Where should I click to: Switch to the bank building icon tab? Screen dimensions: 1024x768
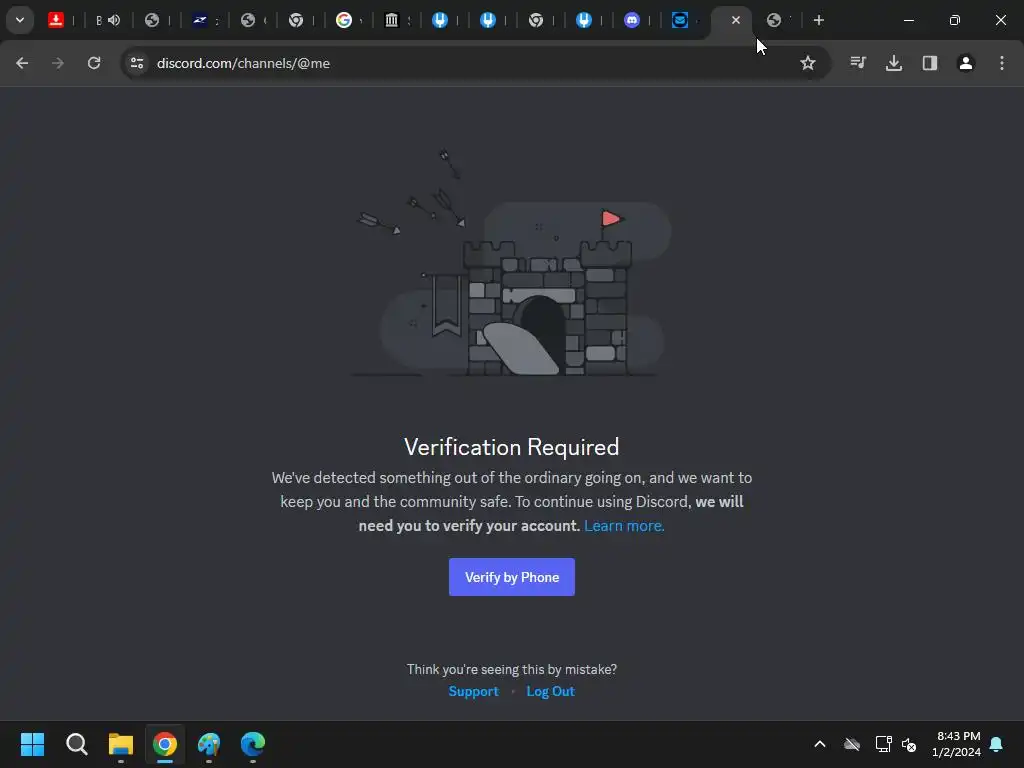point(392,20)
